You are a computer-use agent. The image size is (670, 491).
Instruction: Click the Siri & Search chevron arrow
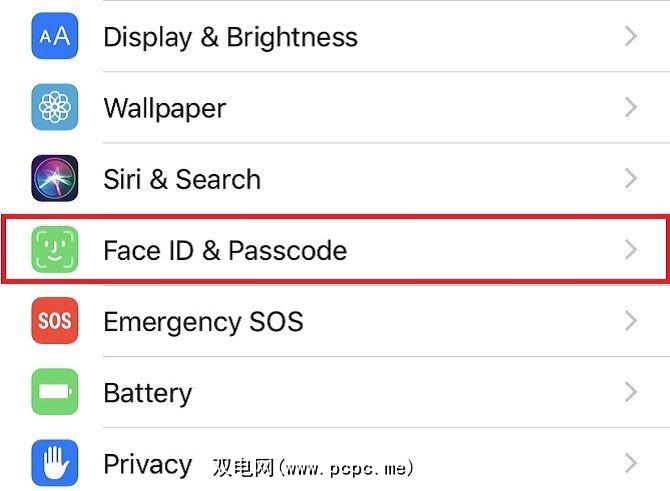click(x=630, y=179)
